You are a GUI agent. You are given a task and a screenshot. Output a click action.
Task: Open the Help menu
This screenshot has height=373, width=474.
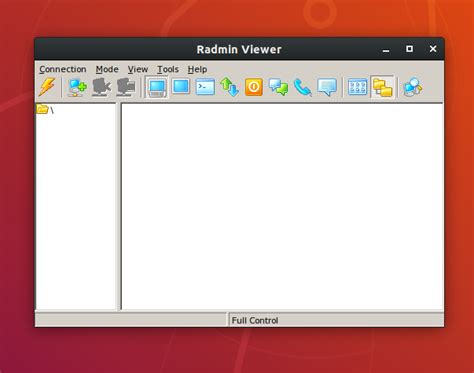(x=197, y=69)
